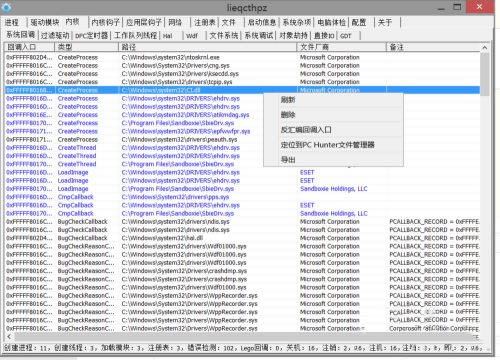
Task: Open the 直接IO sub-tab
Action: [x=324, y=35]
